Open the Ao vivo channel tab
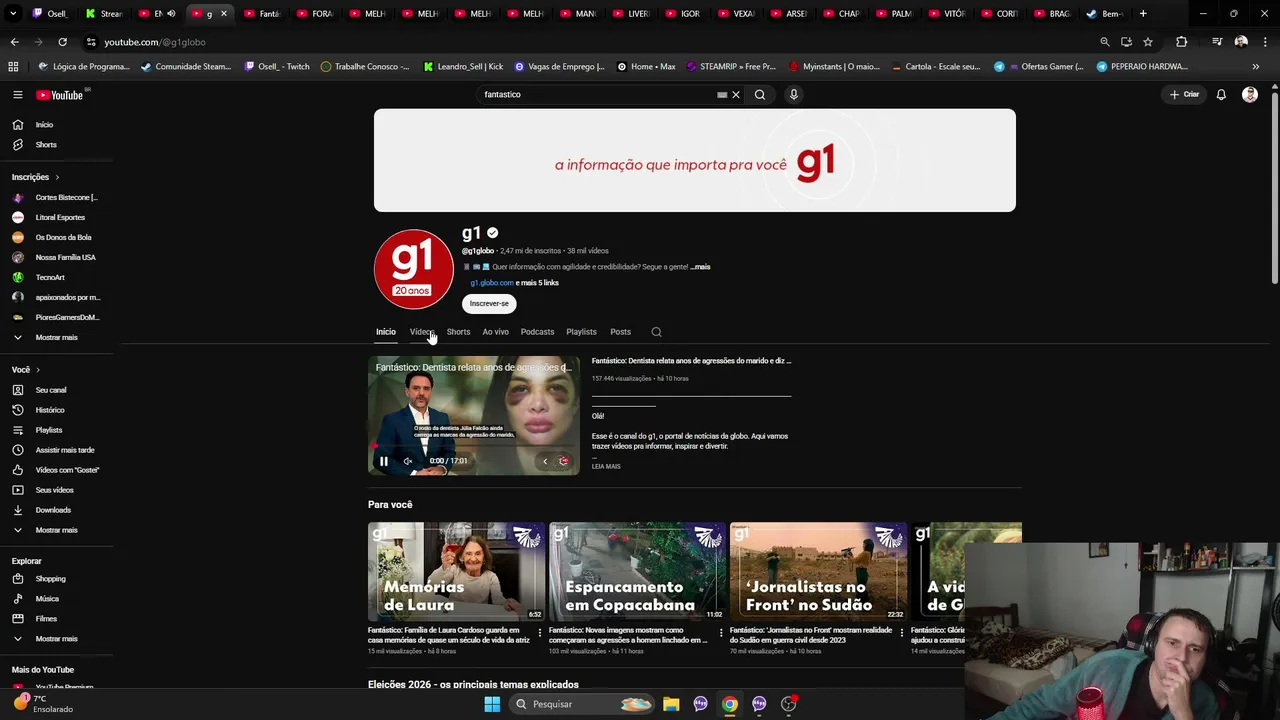The width and height of the screenshot is (1280, 720). click(x=495, y=332)
